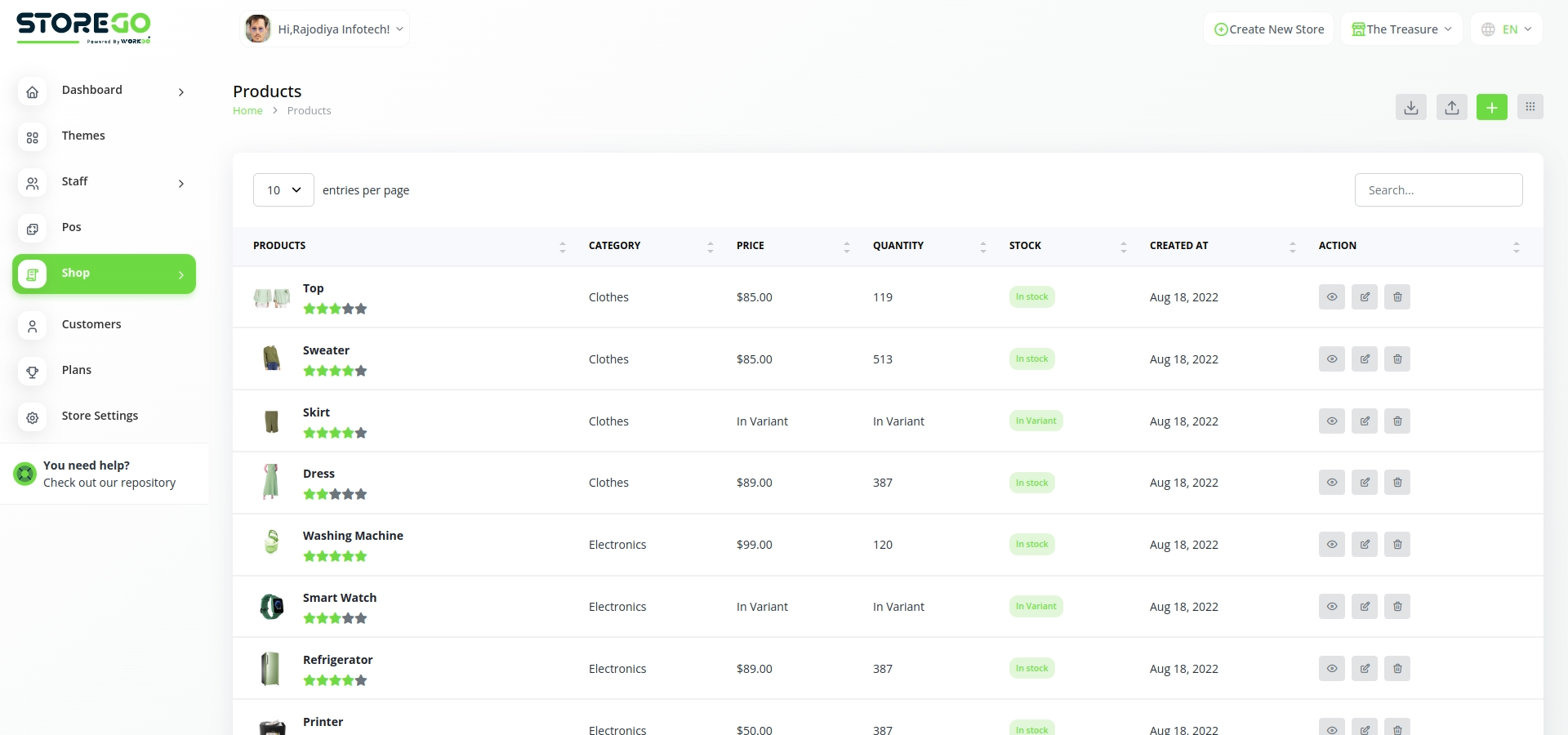Open the EN language dropdown
1568x735 pixels.
(1507, 29)
